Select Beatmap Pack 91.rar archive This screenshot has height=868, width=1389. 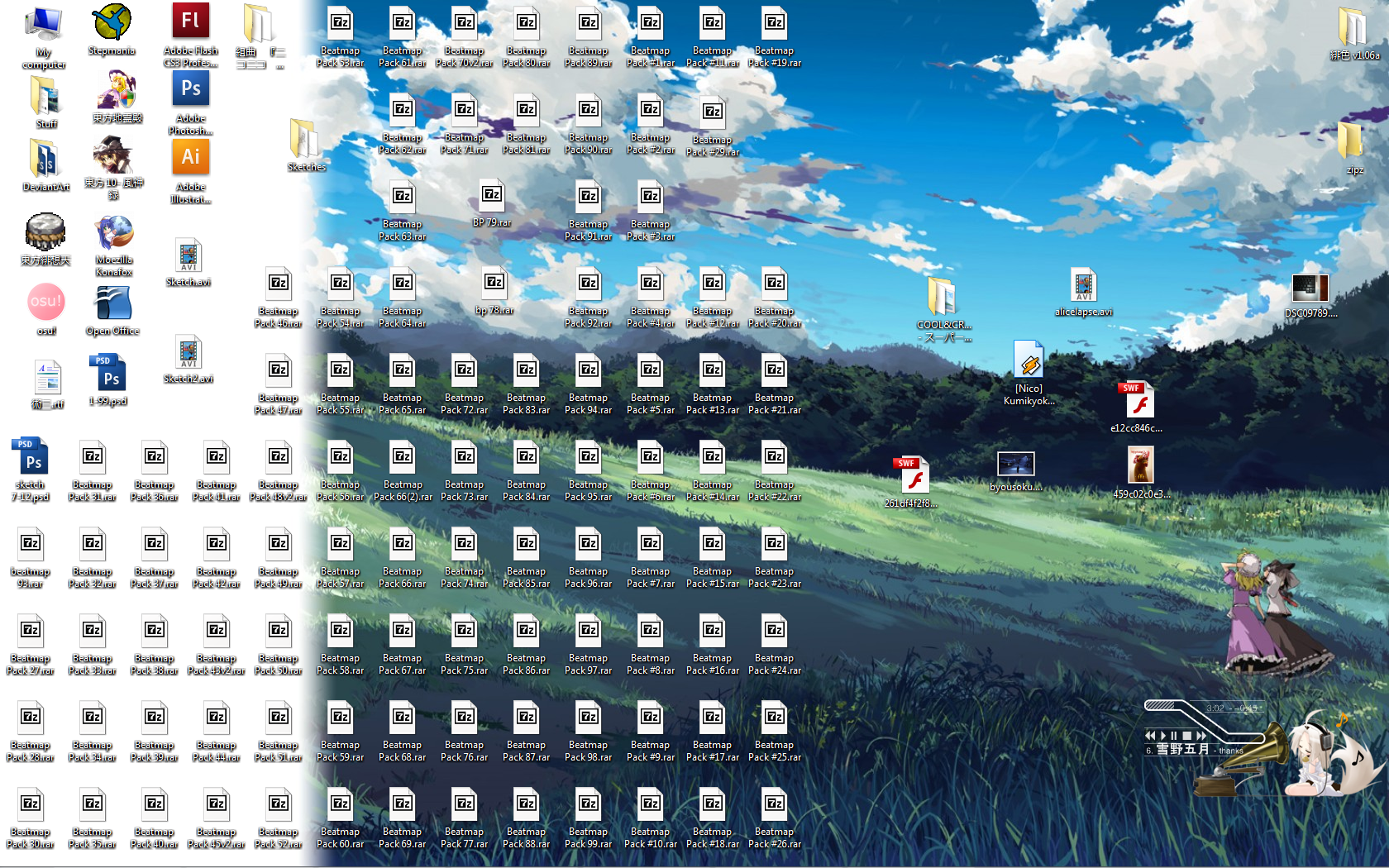click(589, 211)
